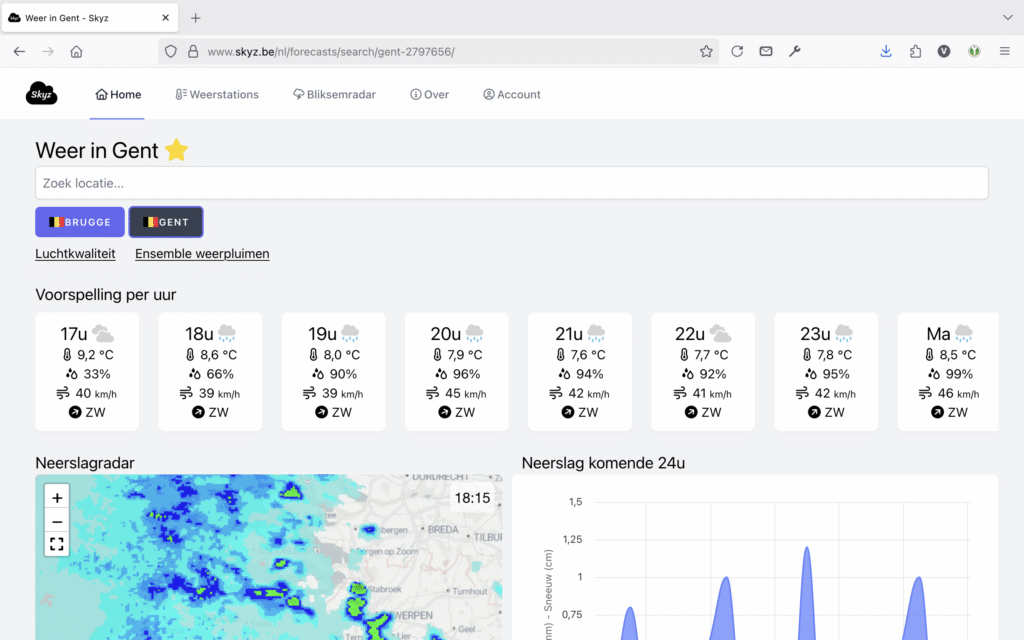Open the browser extensions menu

(x=915, y=51)
